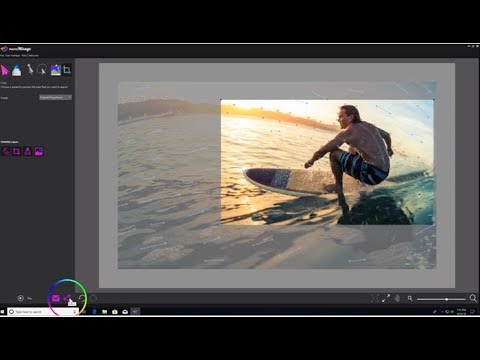Image resolution: width=480 pixels, height=360 pixels.
Task: Click the crop rectangle's top-left corner handle
Action: [x=221, y=99]
